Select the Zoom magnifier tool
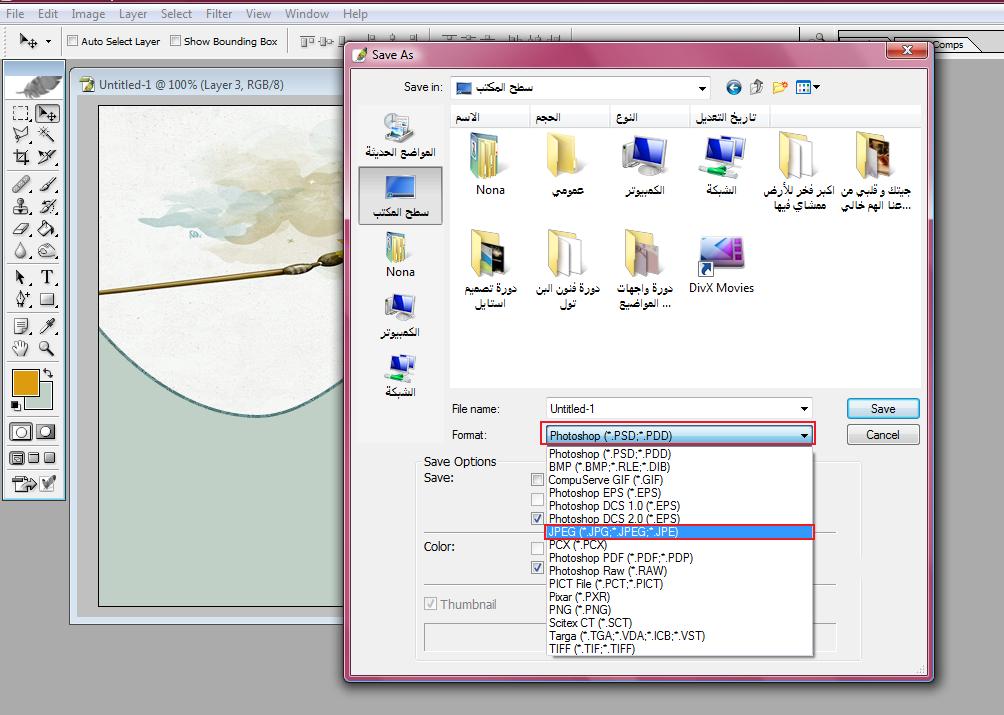1004x715 pixels. coord(46,348)
